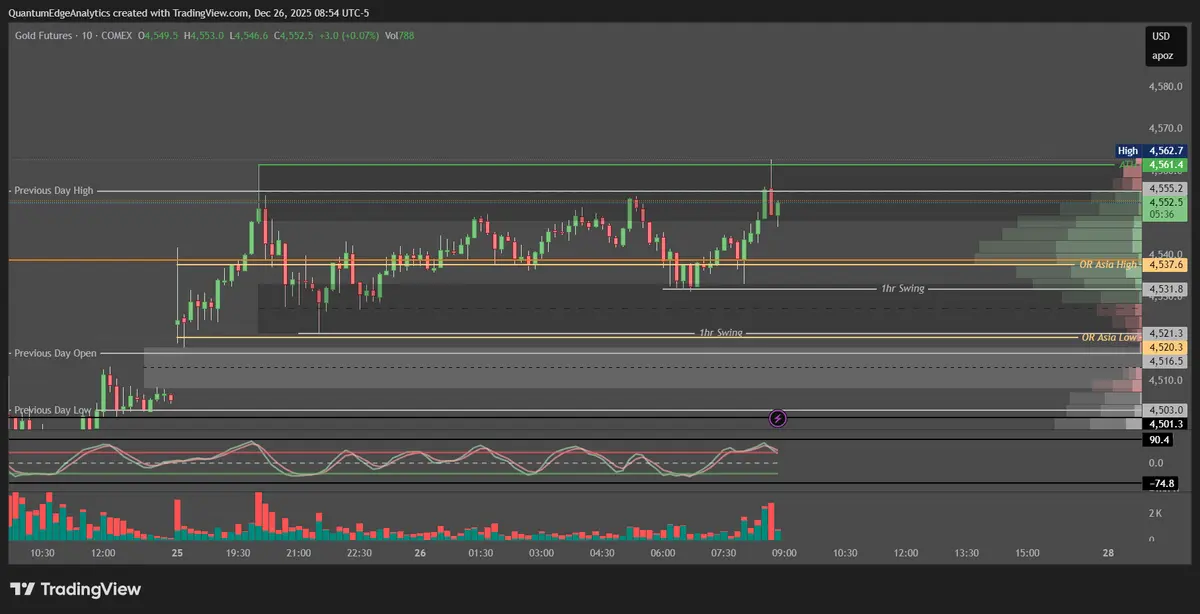Click the −74.8 oscillator value label
This screenshot has width=1200, height=614.
coord(1160,484)
